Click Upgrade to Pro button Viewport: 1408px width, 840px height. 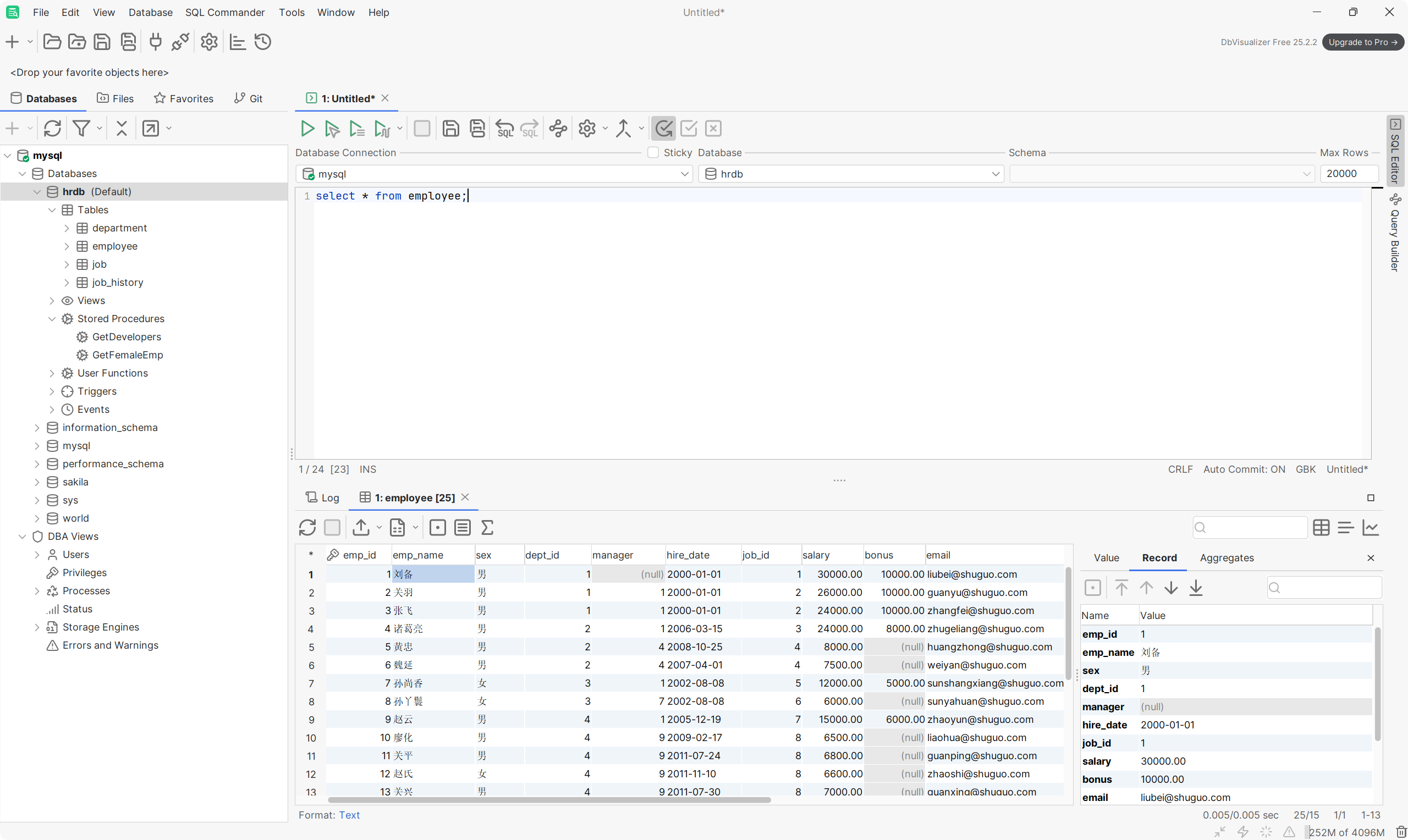pyautogui.click(x=1363, y=42)
